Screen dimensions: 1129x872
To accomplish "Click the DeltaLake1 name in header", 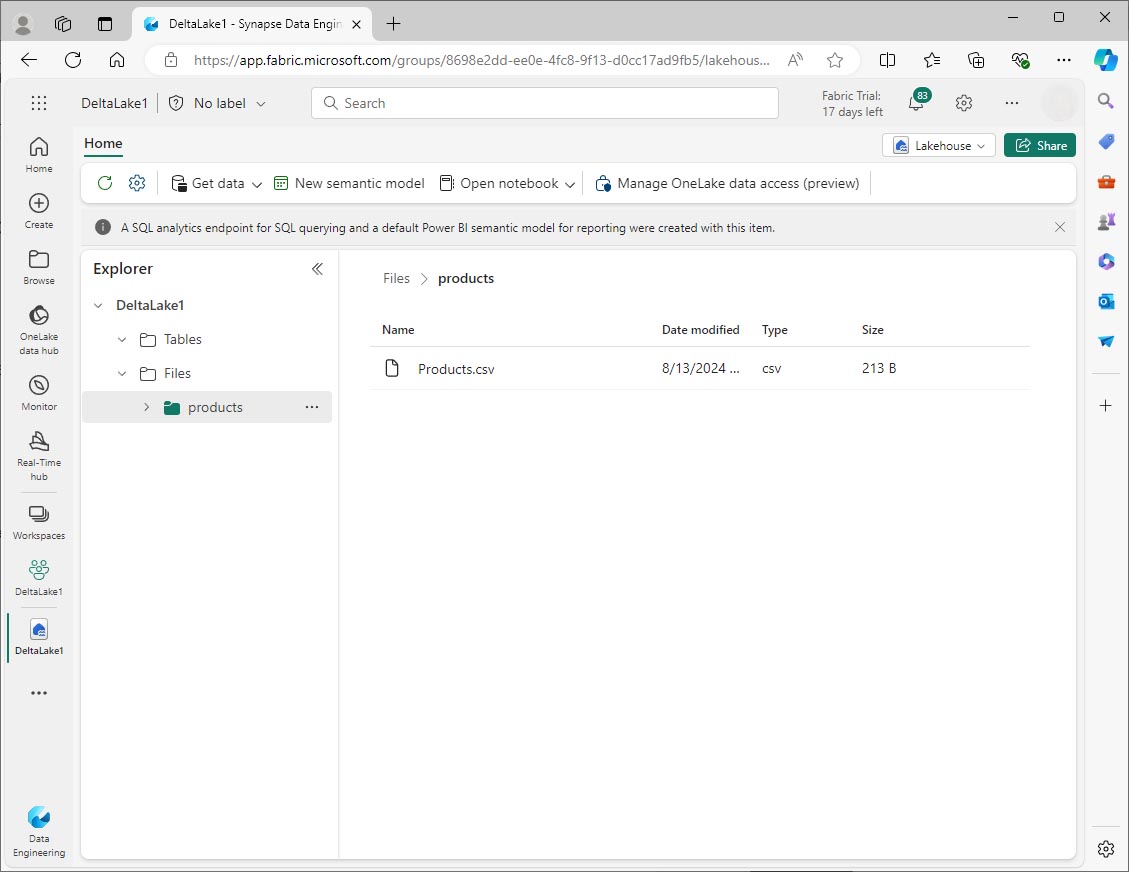I will tap(114, 103).
